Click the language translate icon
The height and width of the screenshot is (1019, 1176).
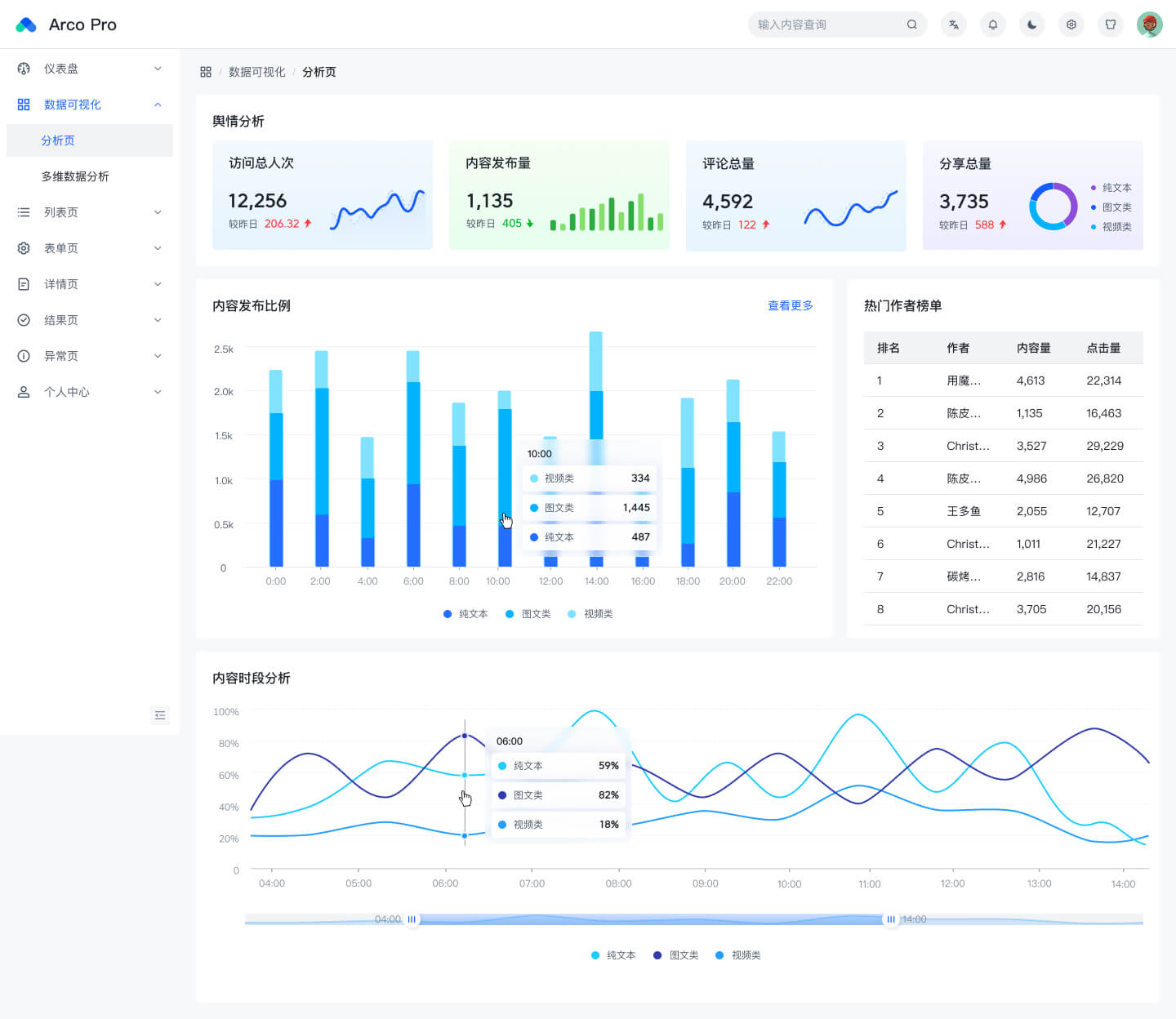[x=953, y=24]
